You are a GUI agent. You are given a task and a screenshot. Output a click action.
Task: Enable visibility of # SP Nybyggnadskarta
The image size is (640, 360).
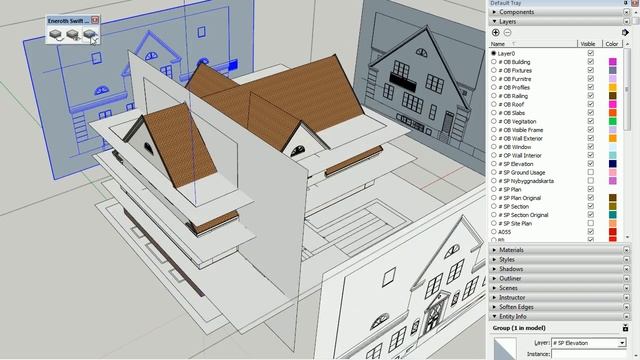click(591, 181)
